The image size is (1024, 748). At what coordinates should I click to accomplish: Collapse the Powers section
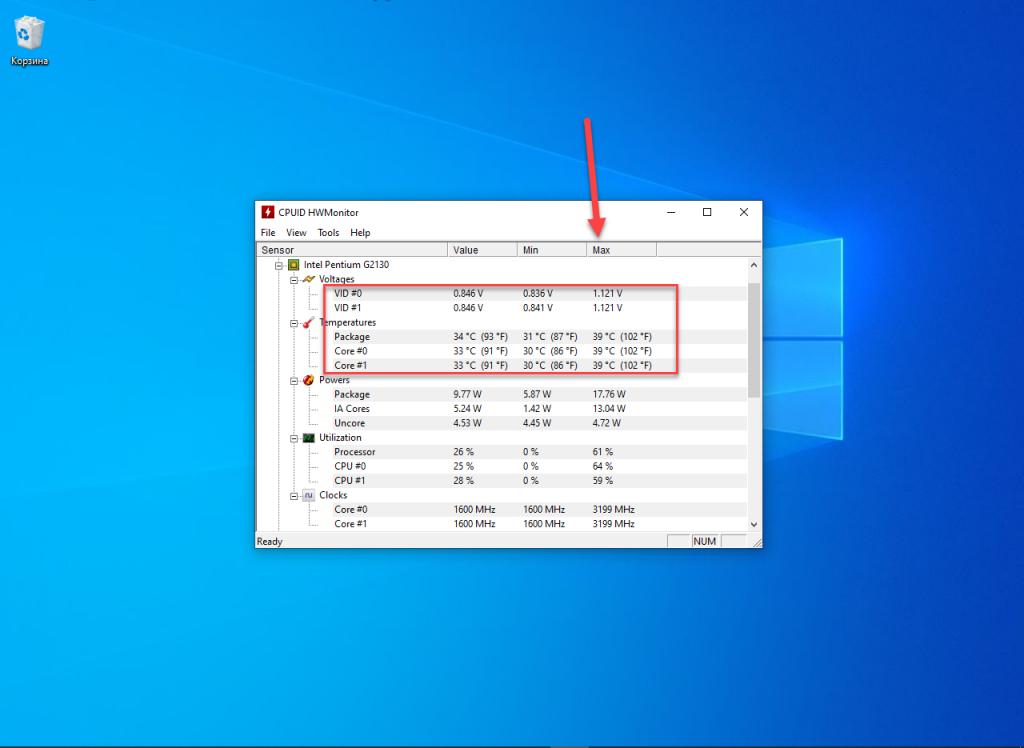click(x=294, y=380)
